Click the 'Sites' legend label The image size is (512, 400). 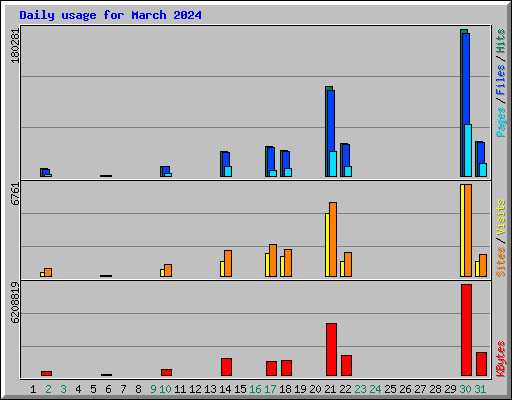500,262
